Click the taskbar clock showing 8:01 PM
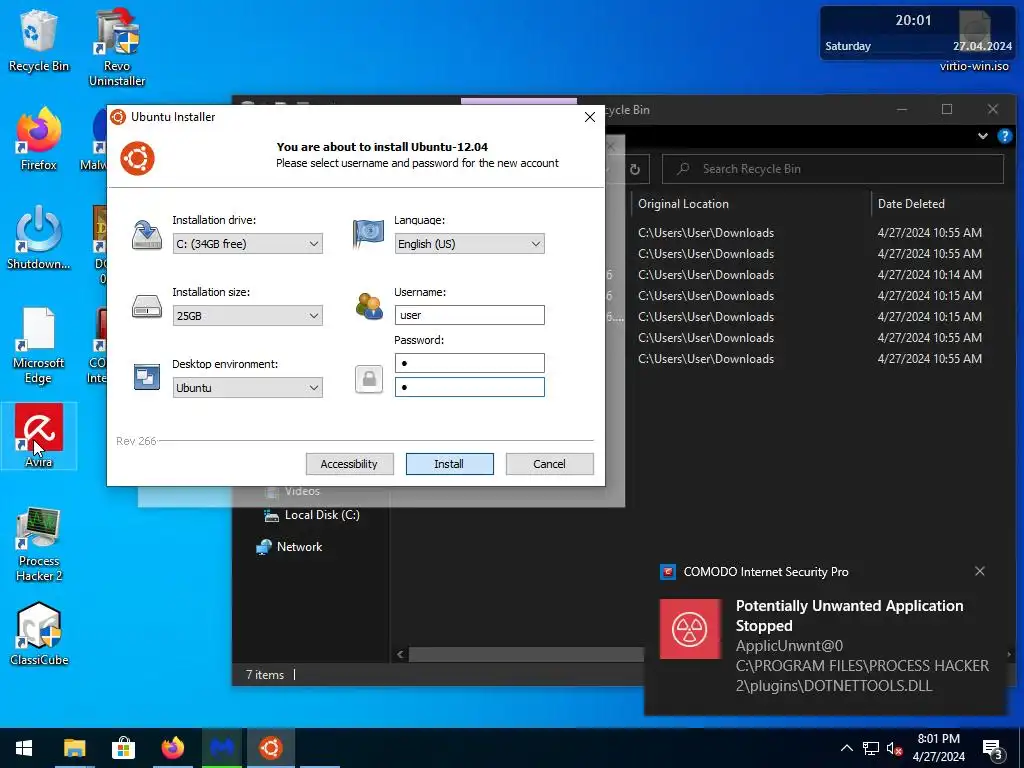 [938, 748]
